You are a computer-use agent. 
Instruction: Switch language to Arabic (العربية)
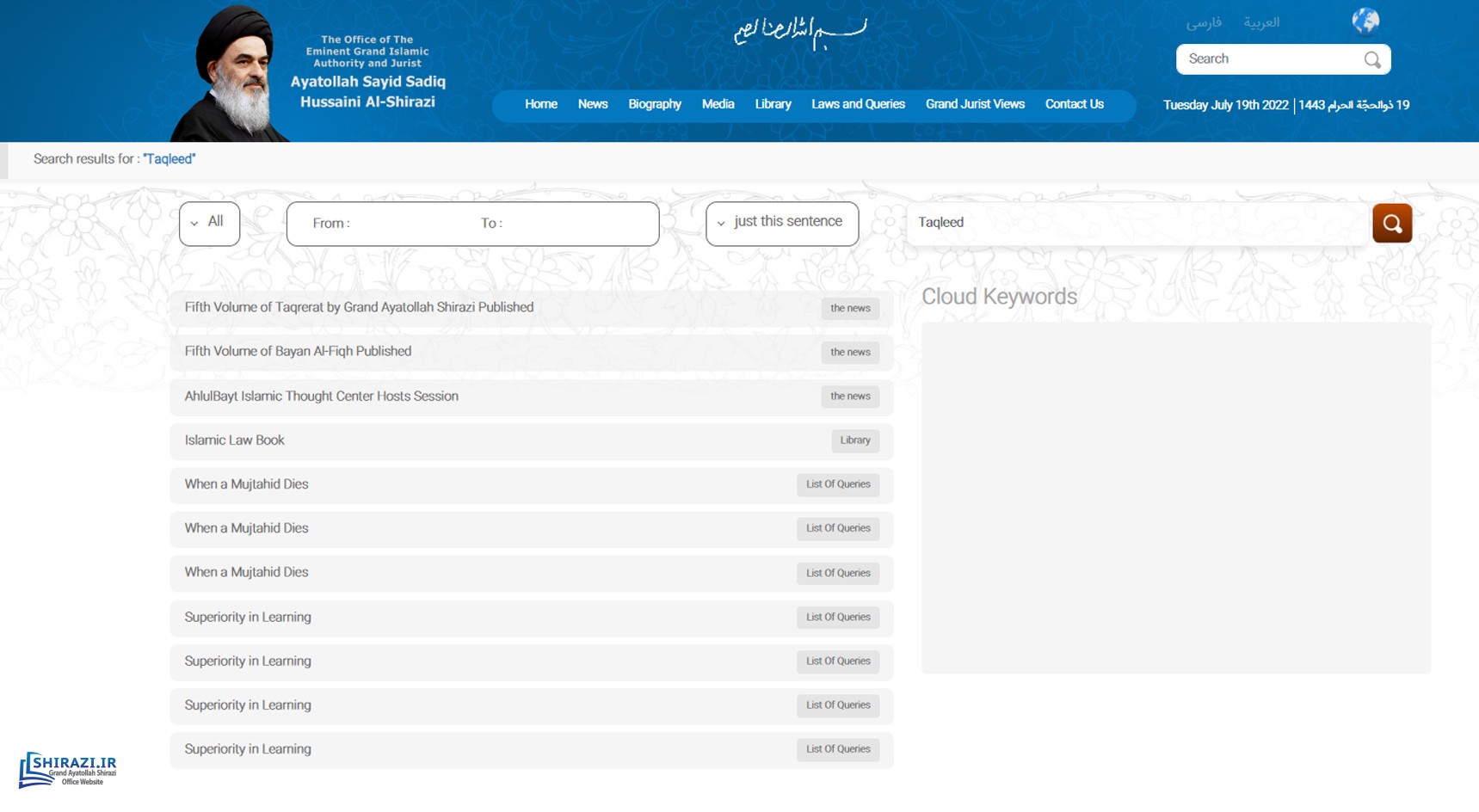tap(1260, 22)
